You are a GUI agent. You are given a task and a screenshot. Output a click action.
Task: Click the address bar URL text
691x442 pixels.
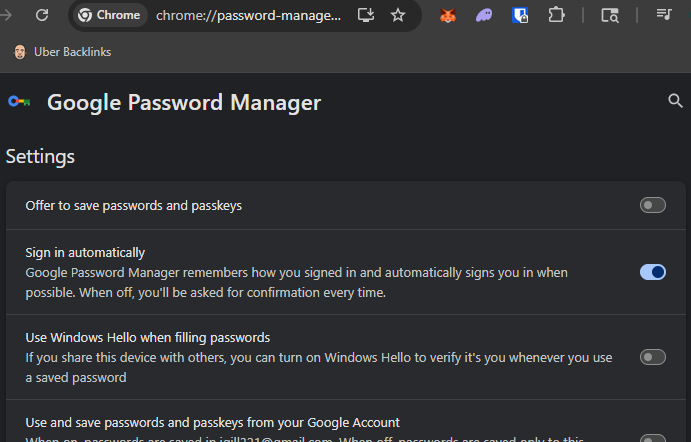point(248,15)
